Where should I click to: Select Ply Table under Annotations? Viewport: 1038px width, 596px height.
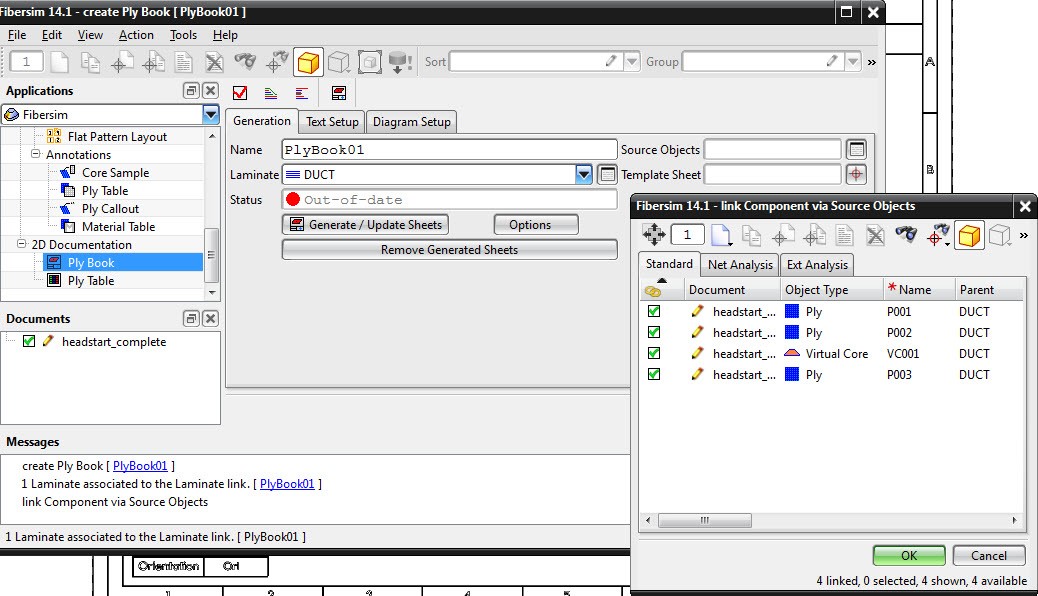point(104,191)
